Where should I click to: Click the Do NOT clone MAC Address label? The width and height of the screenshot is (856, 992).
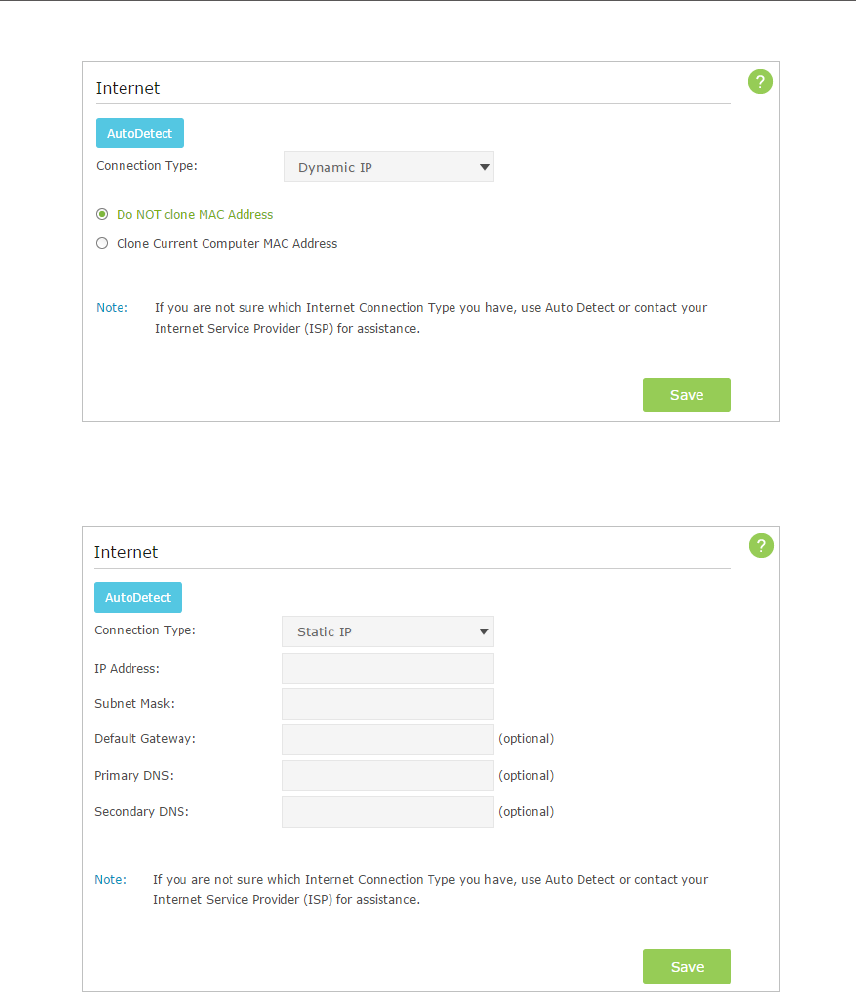[195, 215]
